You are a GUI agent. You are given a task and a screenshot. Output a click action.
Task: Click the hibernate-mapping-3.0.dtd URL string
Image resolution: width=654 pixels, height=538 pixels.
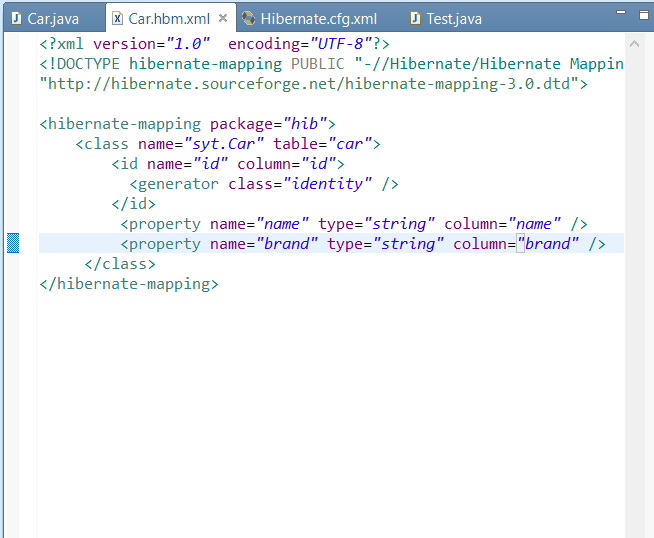click(x=309, y=84)
